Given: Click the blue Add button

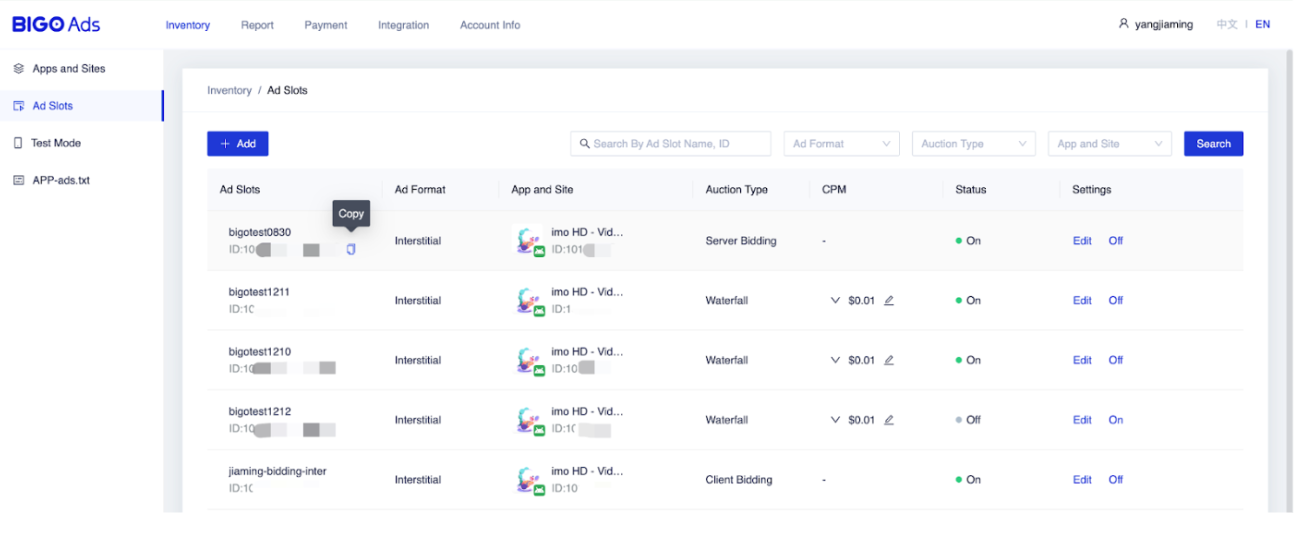Looking at the screenshot, I should tap(237, 144).
